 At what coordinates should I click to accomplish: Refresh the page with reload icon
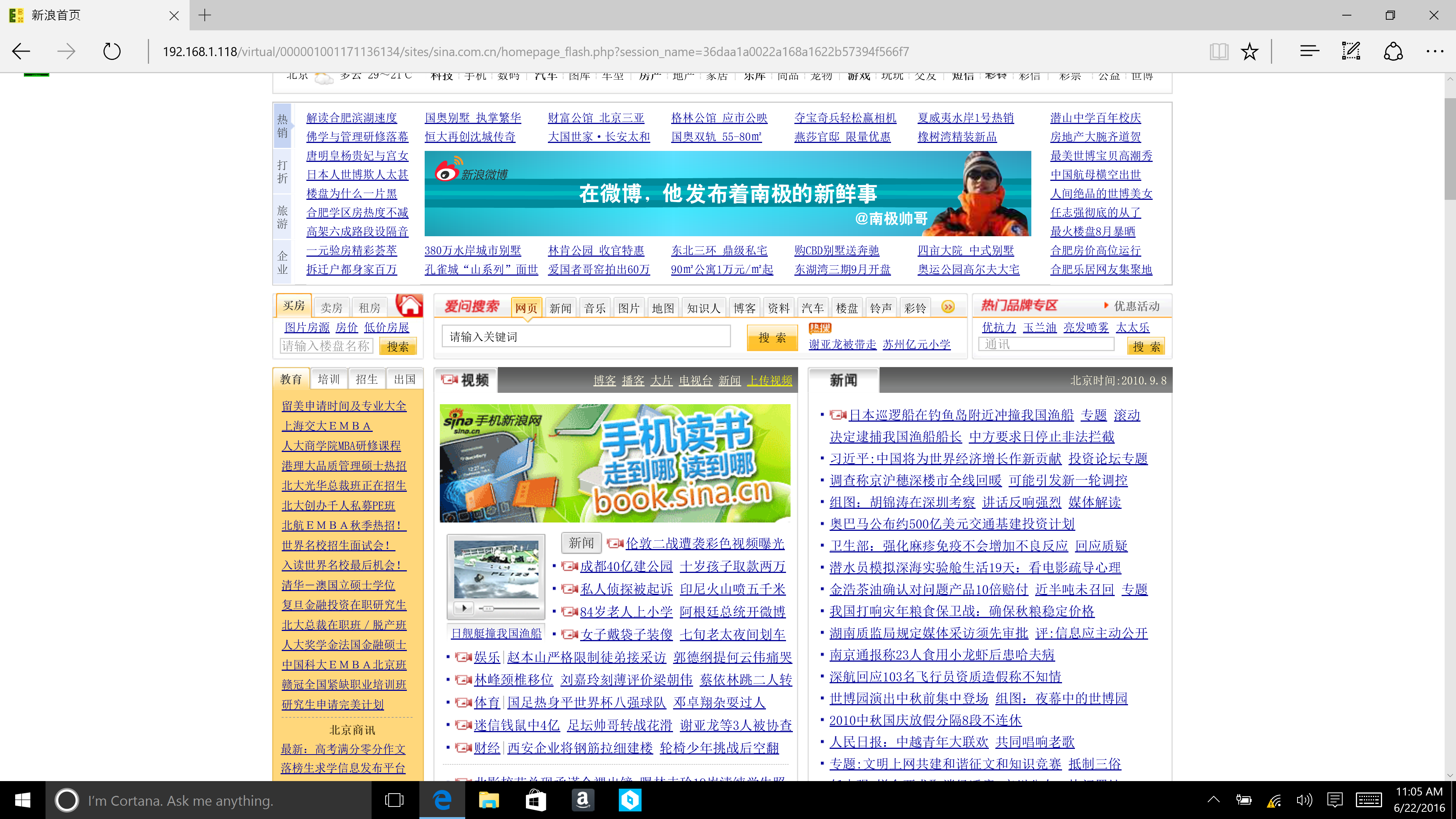[112, 52]
